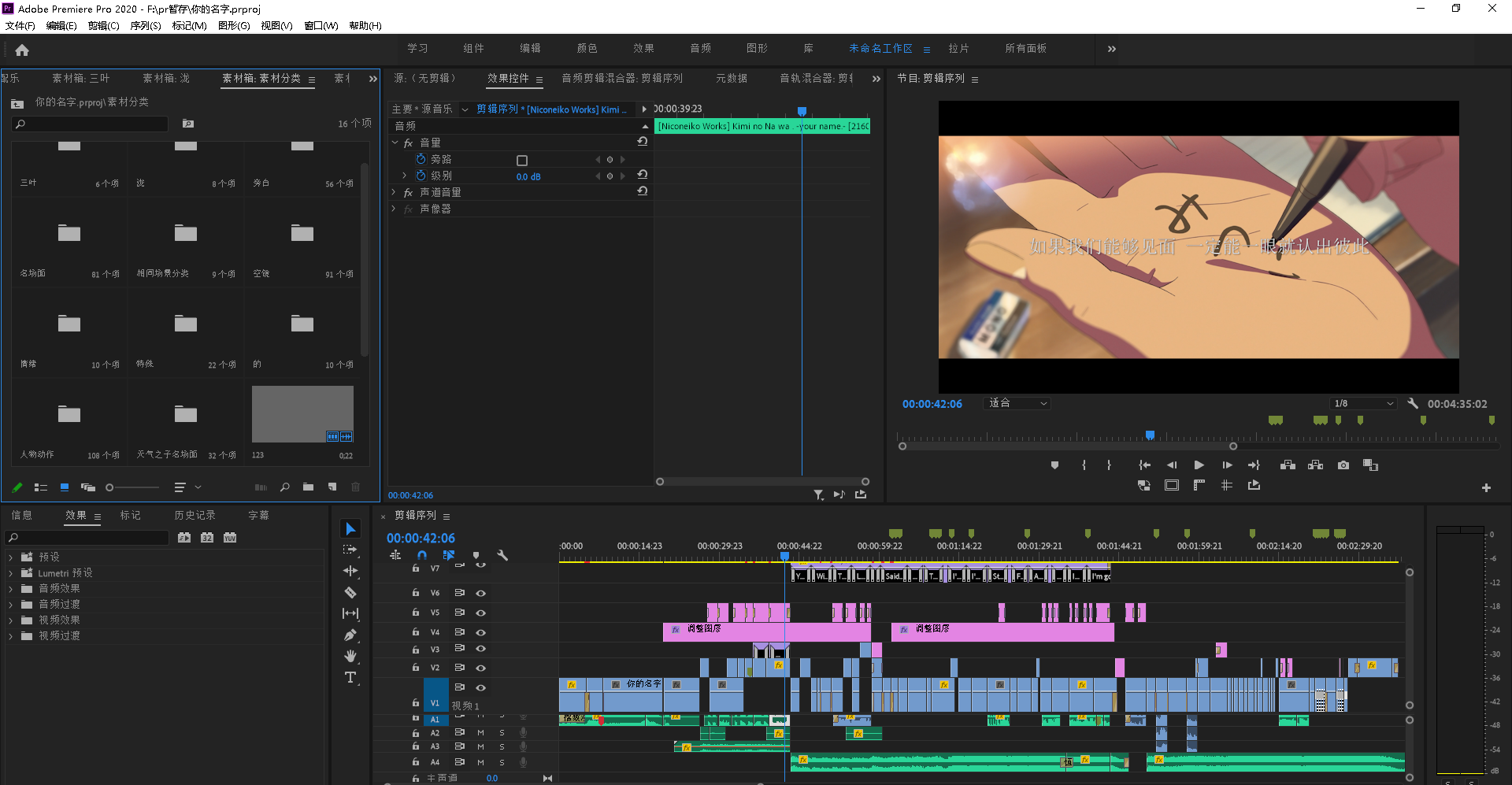Expand 视频效果 folder
This screenshot has height=785, width=1512.
[x=11, y=620]
